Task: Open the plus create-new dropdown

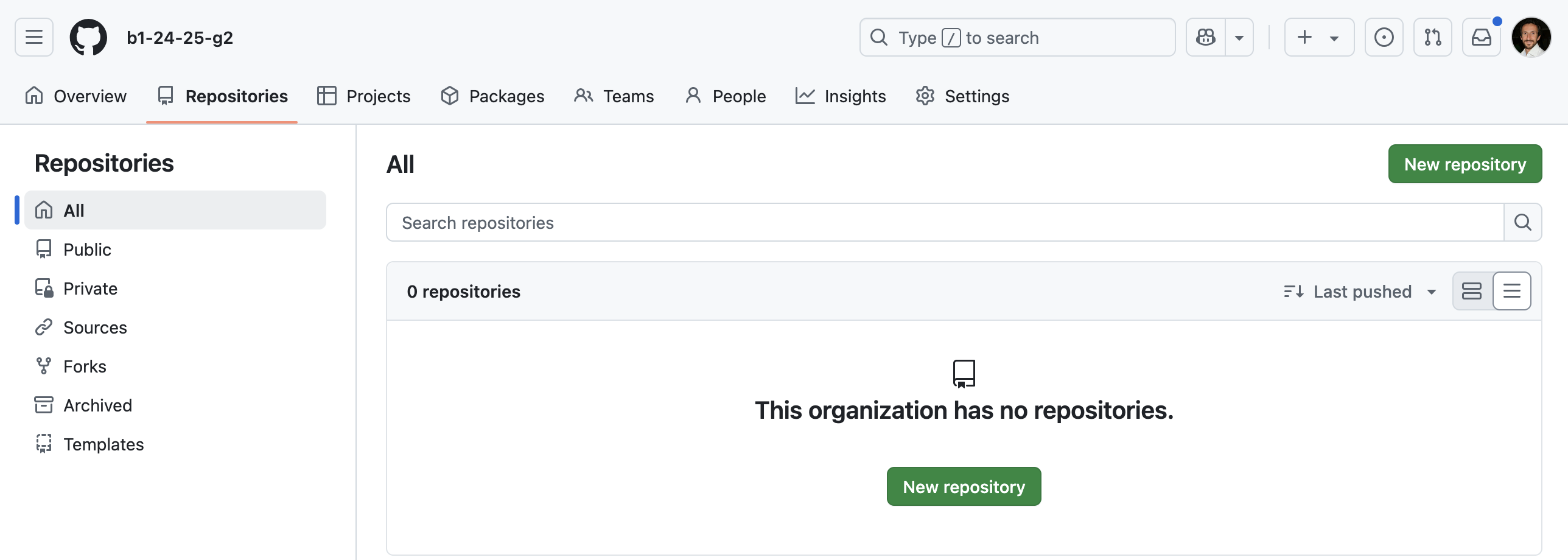Action: coord(1318,38)
